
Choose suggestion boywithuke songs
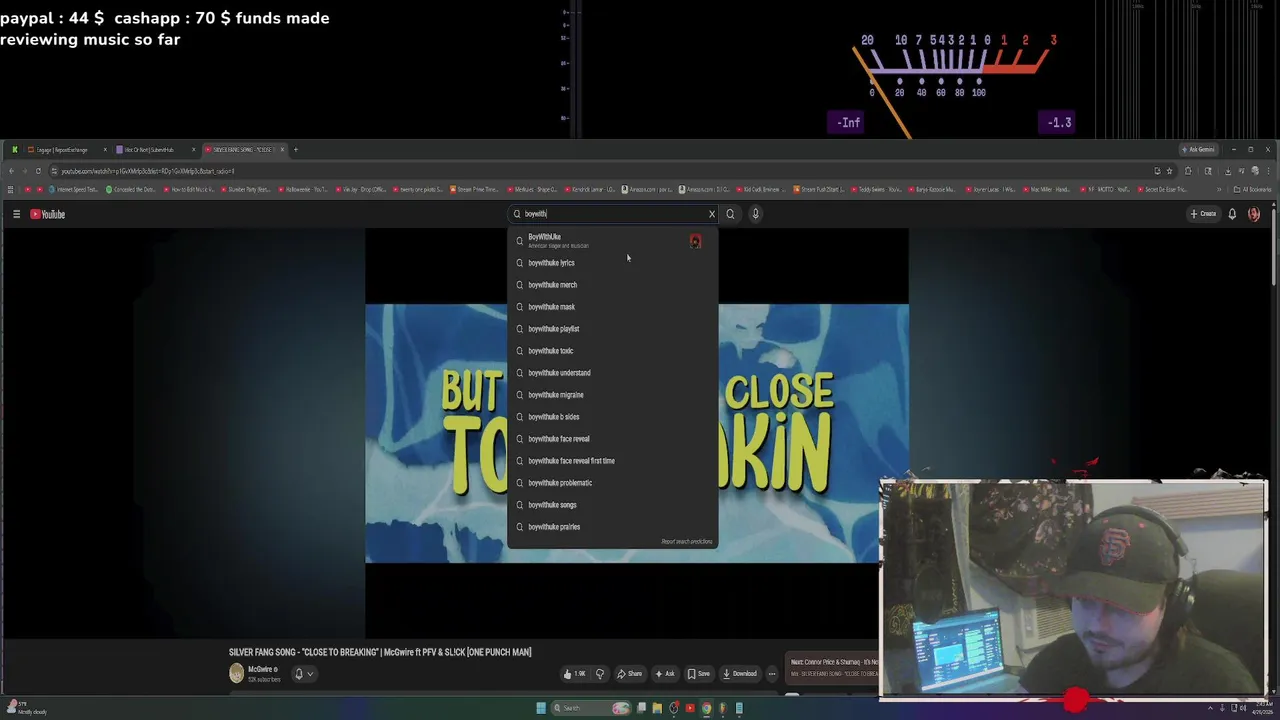pyautogui.click(x=612, y=505)
